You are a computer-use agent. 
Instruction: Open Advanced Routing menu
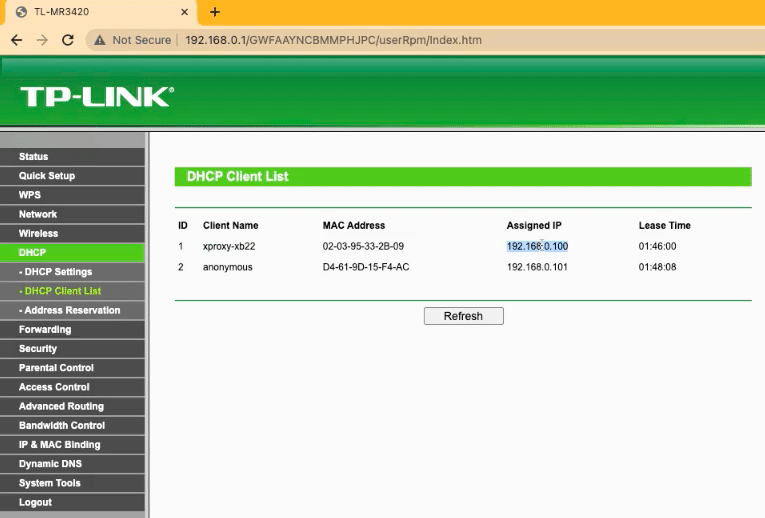coord(72,406)
